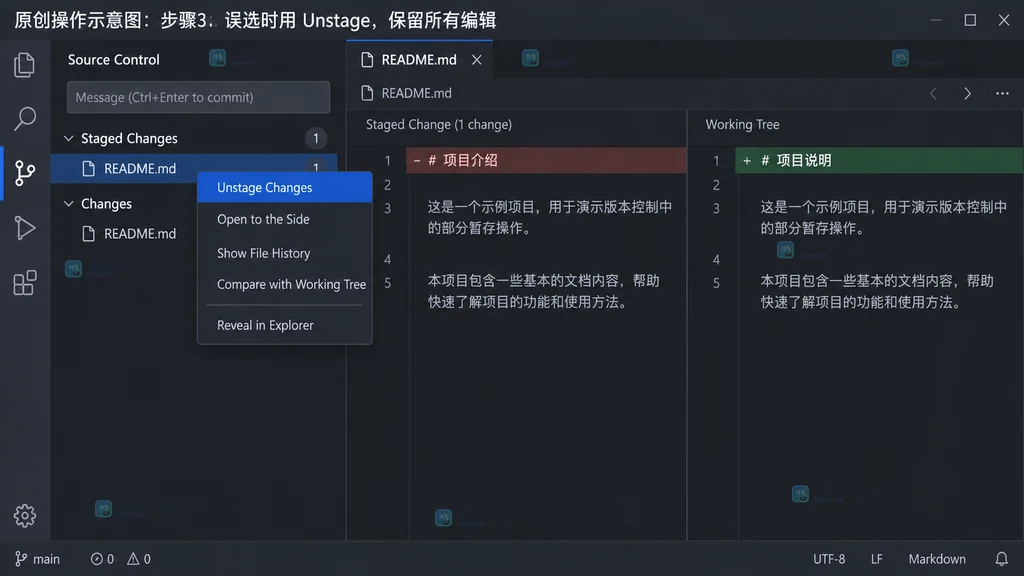
Task: Minimize the window
Action: pyautogui.click(x=936, y=20)
